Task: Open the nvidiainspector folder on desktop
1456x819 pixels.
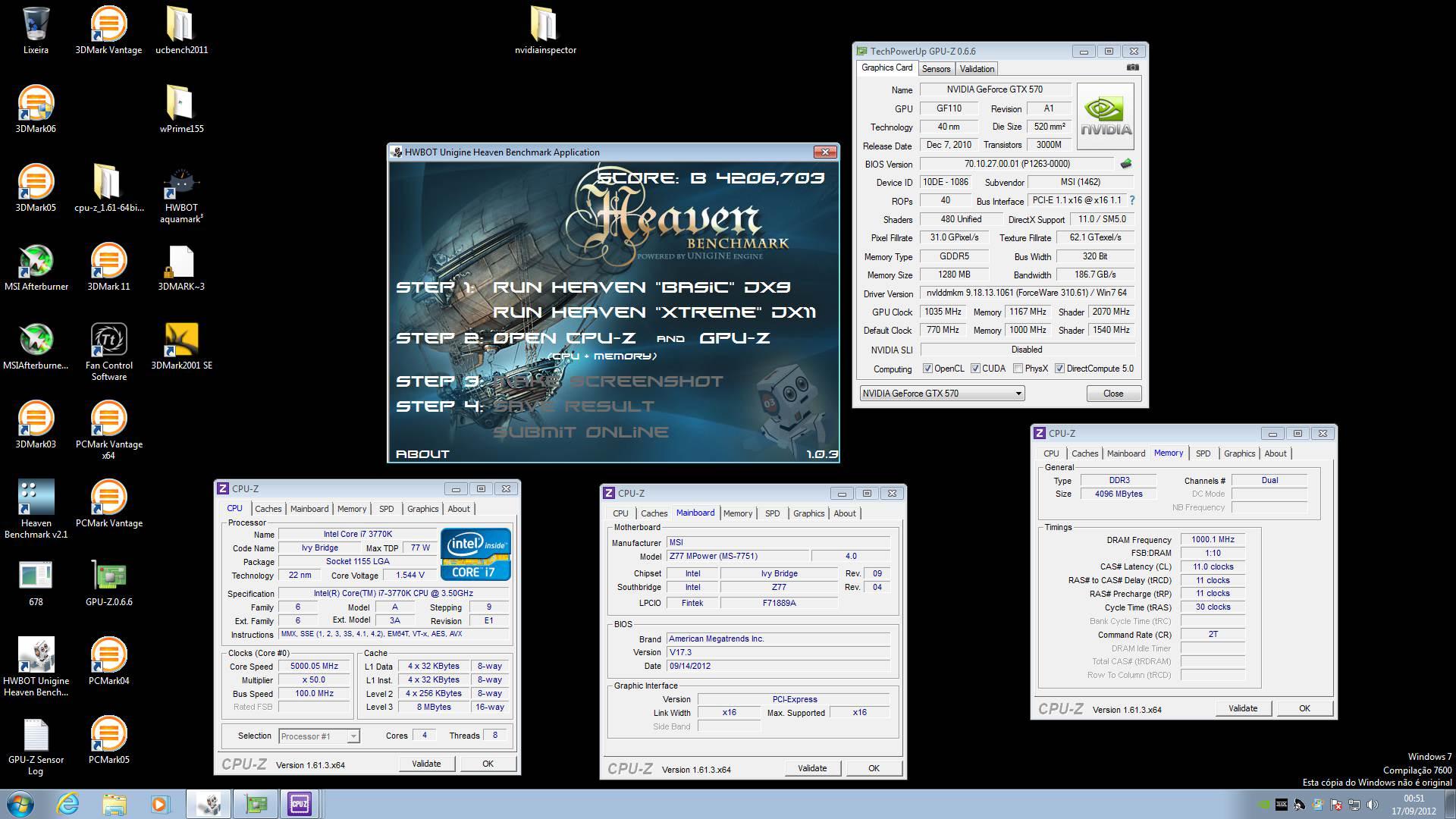Action: click(545, 30)
